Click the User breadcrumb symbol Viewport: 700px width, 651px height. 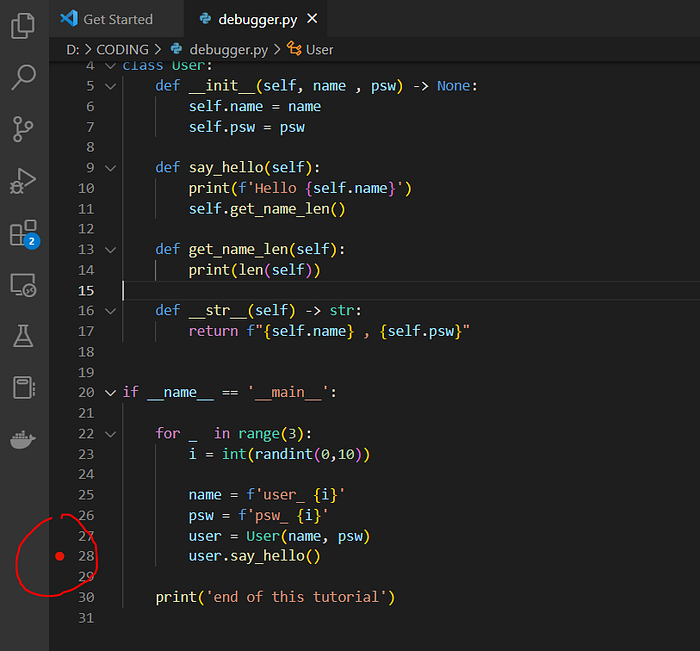coord(320,50)
